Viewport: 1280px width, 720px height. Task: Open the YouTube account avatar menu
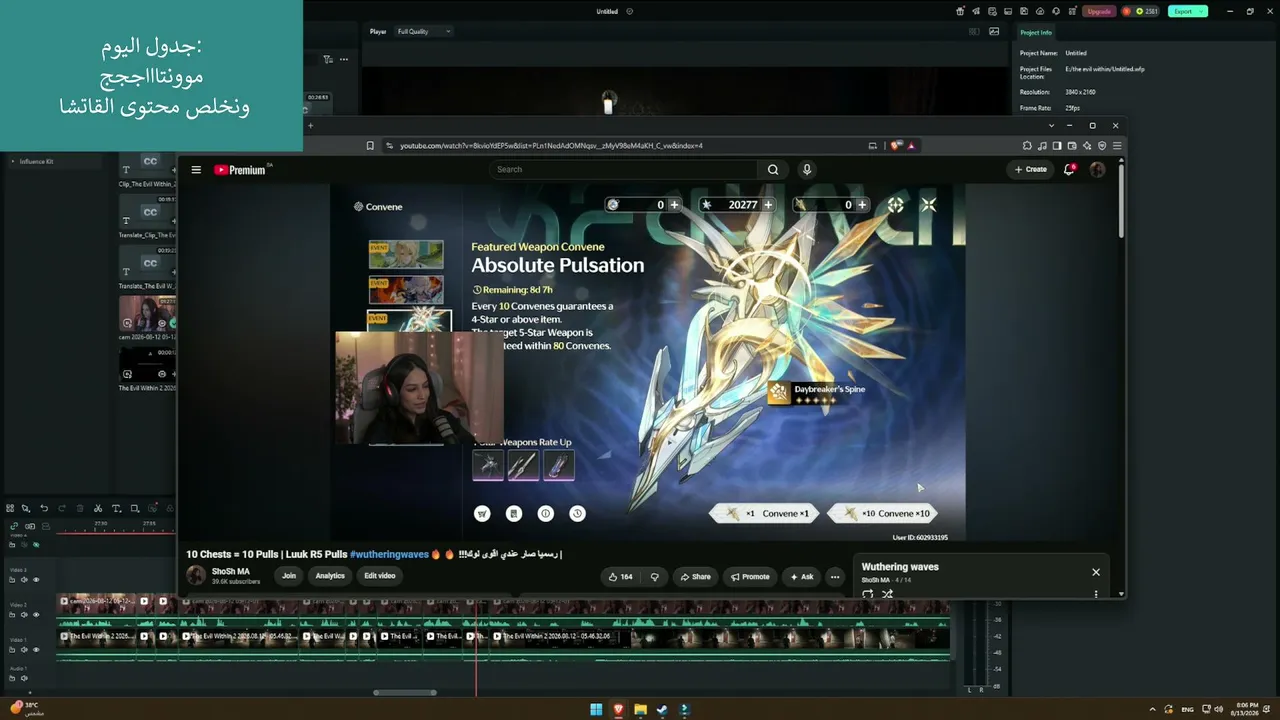coord(1097,170)
